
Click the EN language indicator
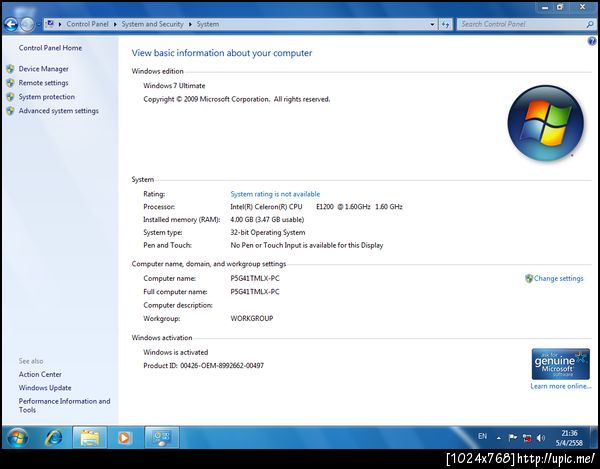pos(483,436)
